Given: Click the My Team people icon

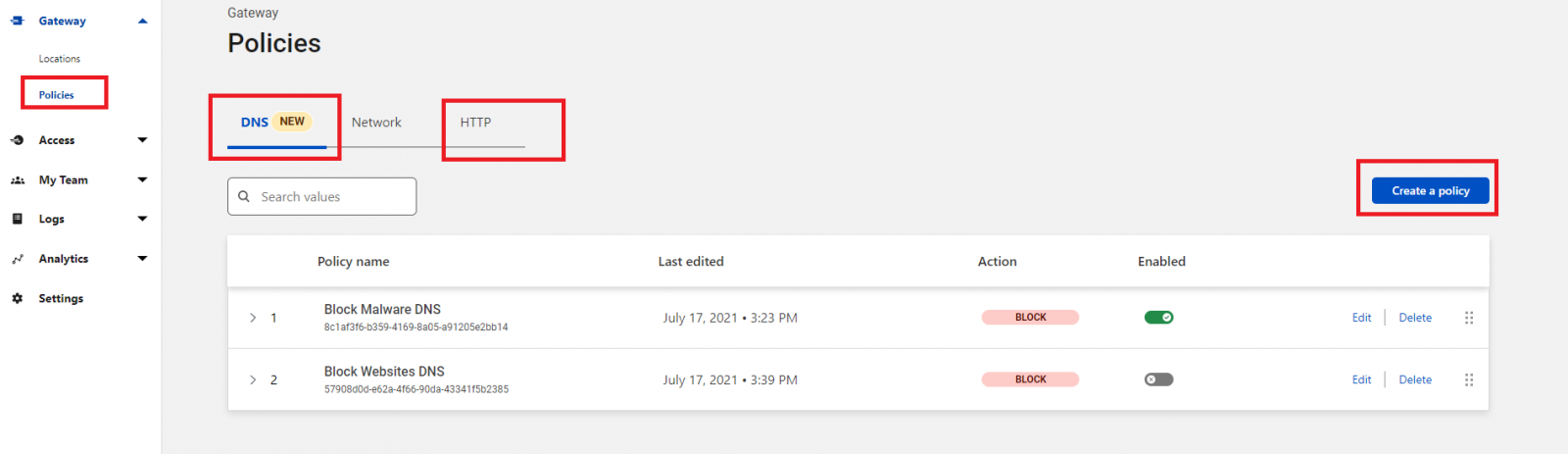Looking at the screenshot, I should (x=17, y=180).
